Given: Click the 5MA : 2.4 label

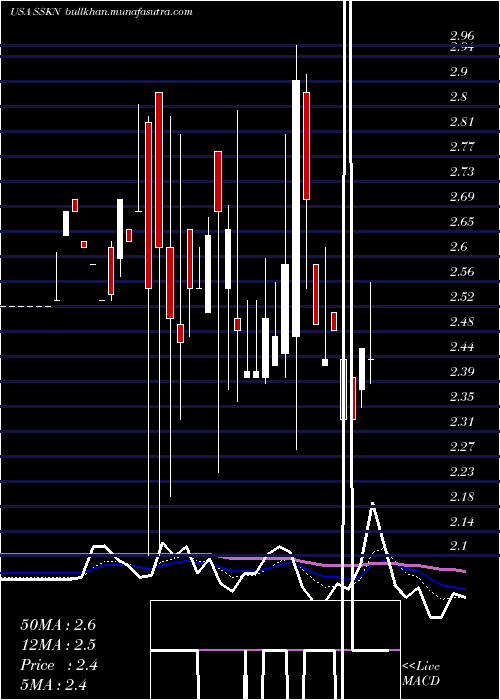Looking at the screenshot, I should tap(54, 684).
